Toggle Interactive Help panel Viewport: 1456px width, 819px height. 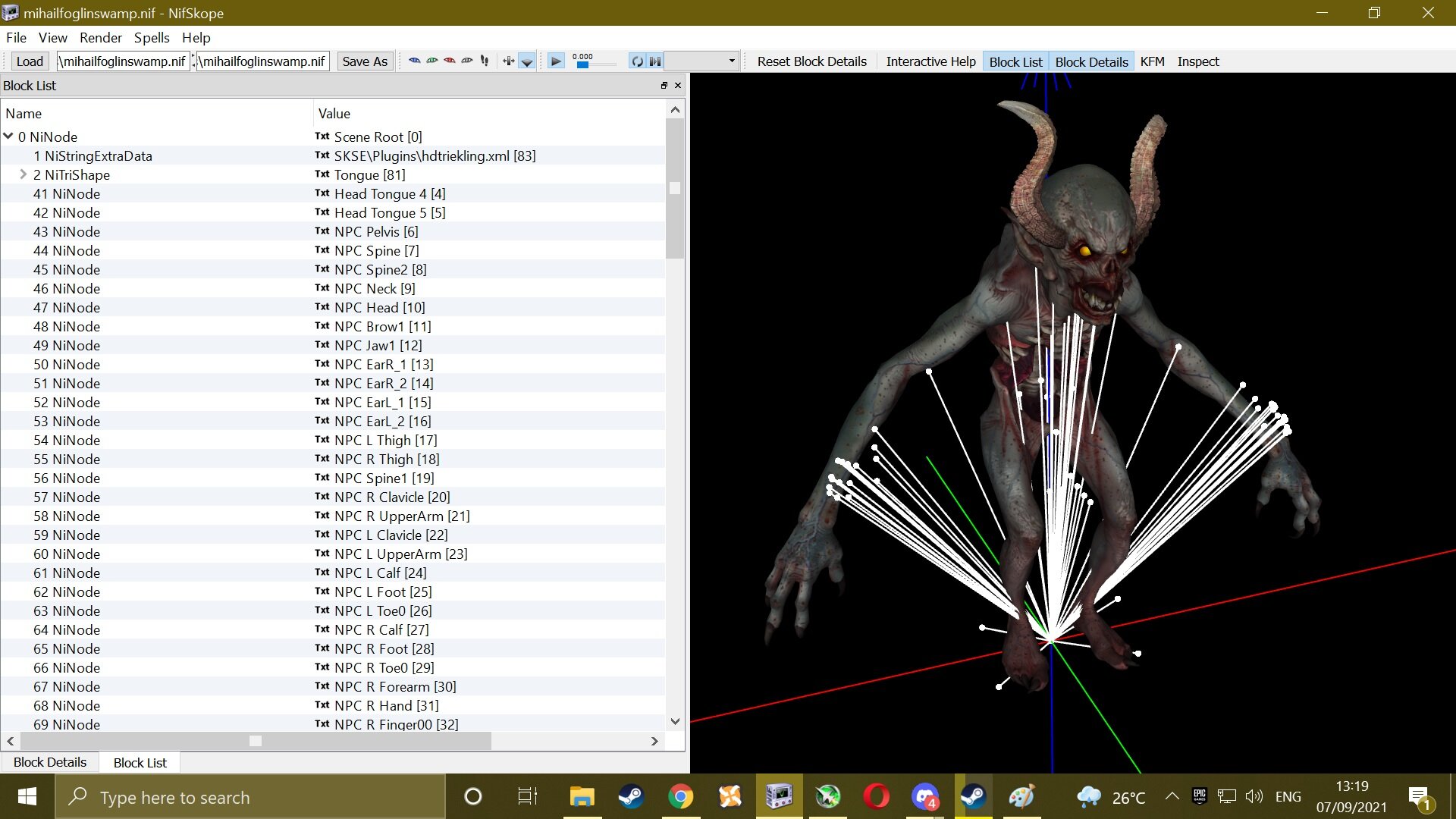click(x=930, y=61)
